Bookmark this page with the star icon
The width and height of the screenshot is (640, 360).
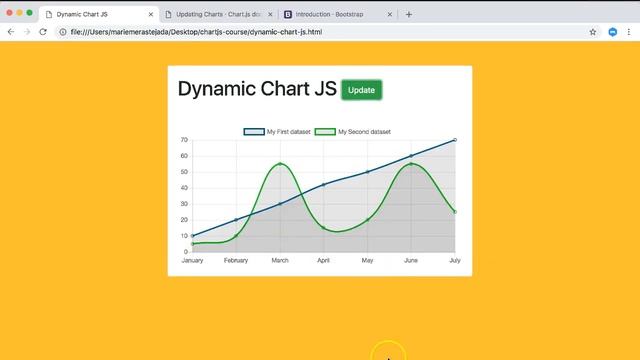tap(593, 32)
